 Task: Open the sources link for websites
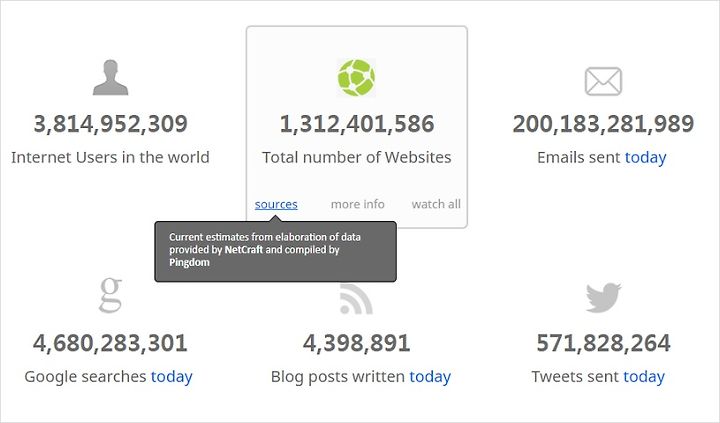point(276,204)
